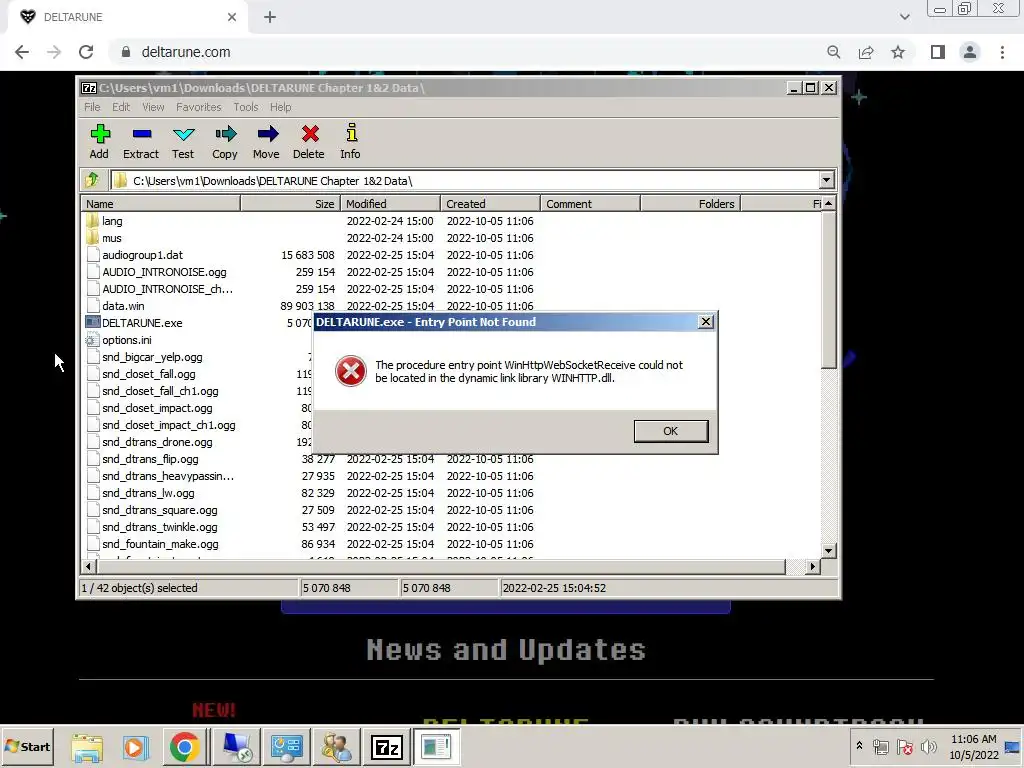This screenshot has height=768, width=1024.
Task: Click the 7-Zip folder path field
Action: tap(465, 180)
